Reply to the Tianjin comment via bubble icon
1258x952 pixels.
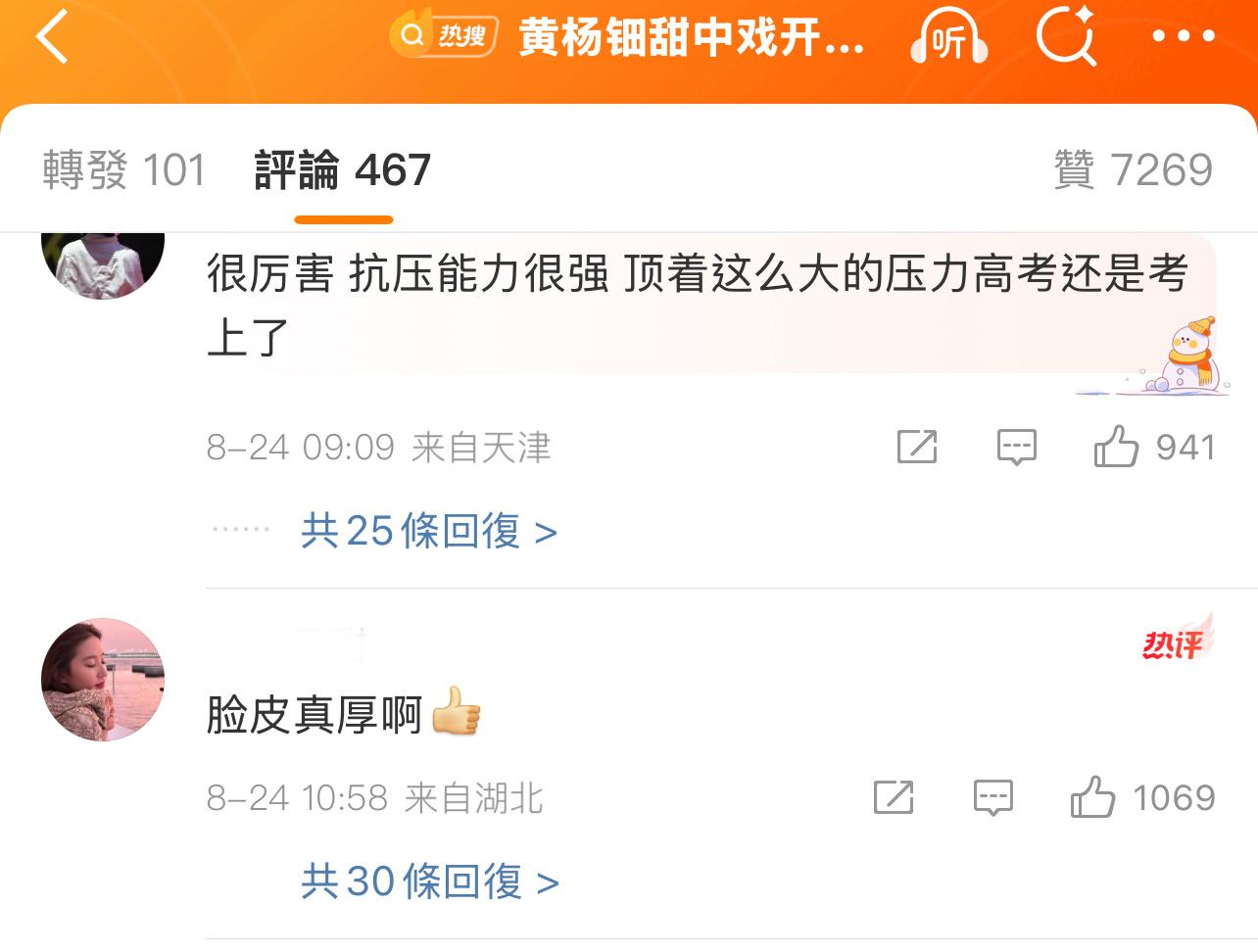(x=1016, y=448)
